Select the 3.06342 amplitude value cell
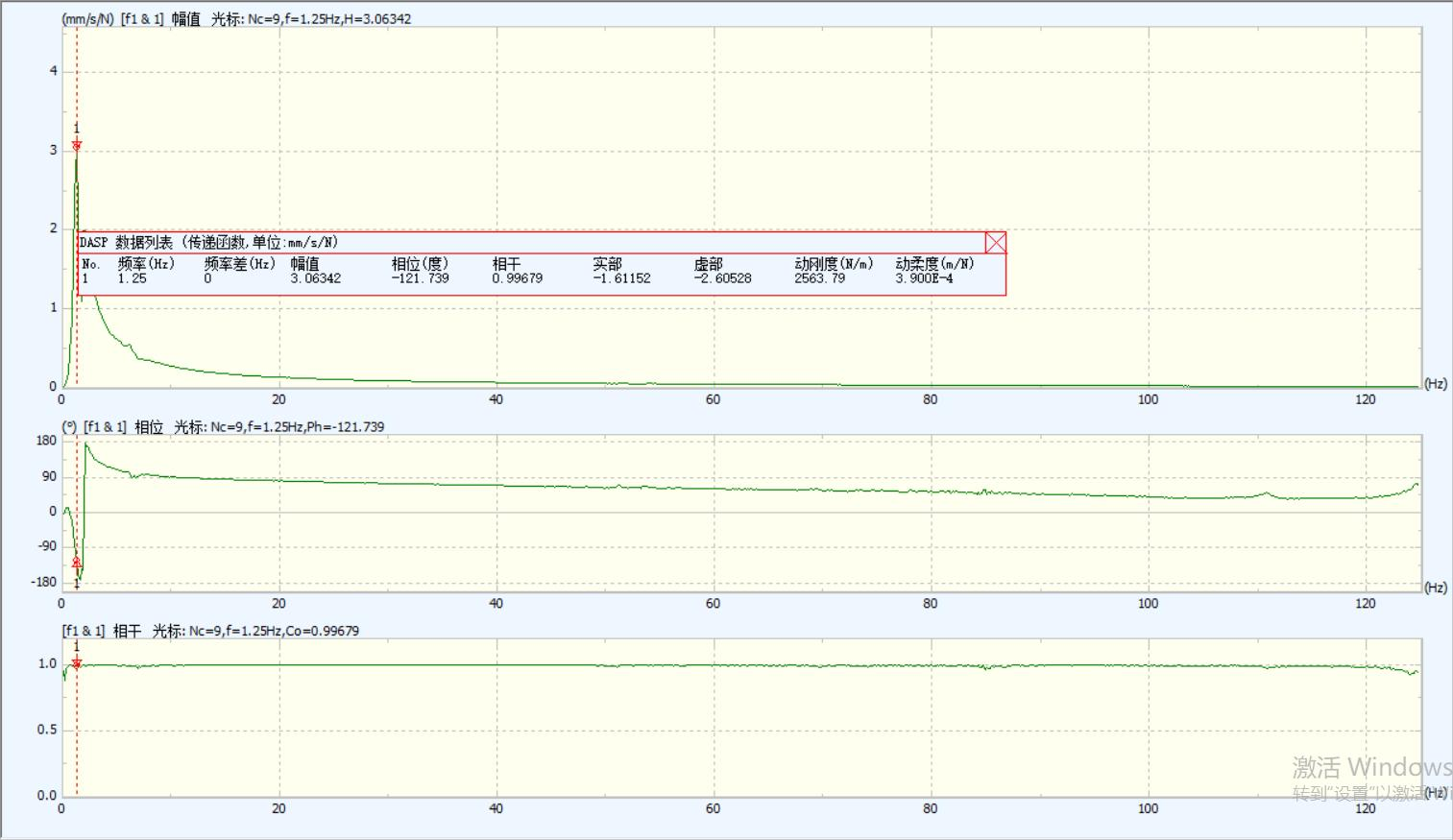 (315, 279)
